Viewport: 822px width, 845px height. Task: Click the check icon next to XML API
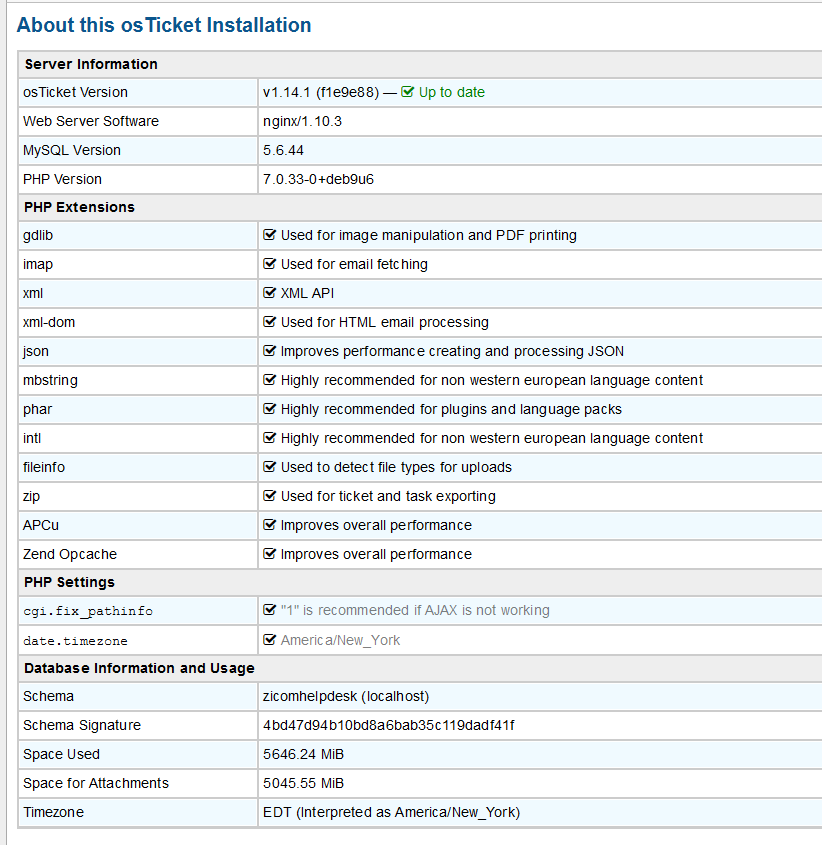269,293
